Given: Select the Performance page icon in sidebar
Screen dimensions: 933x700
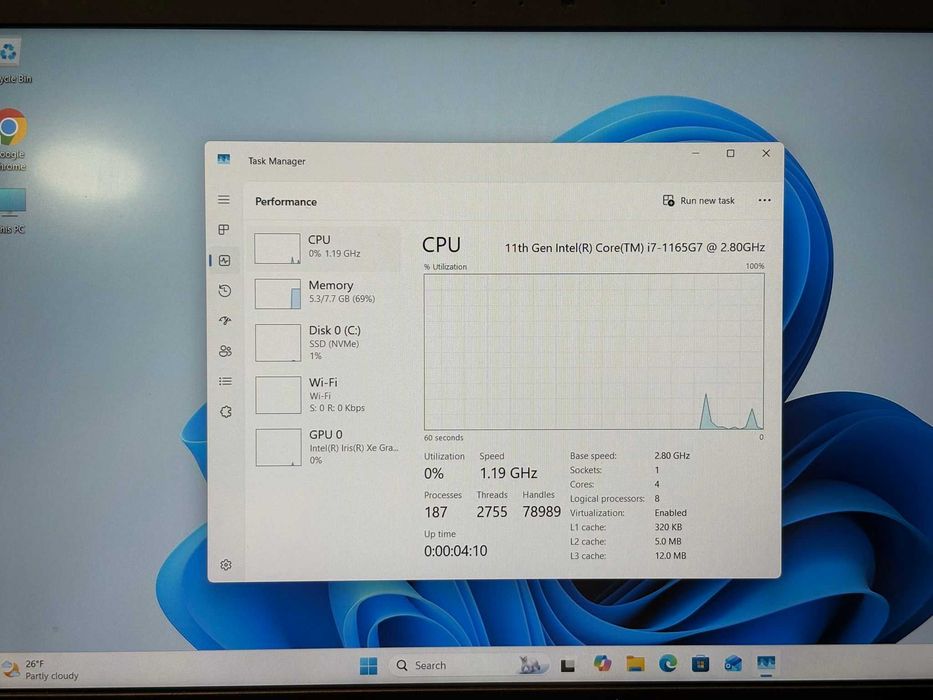Looking at the screenshot, I should click(224, 261).
